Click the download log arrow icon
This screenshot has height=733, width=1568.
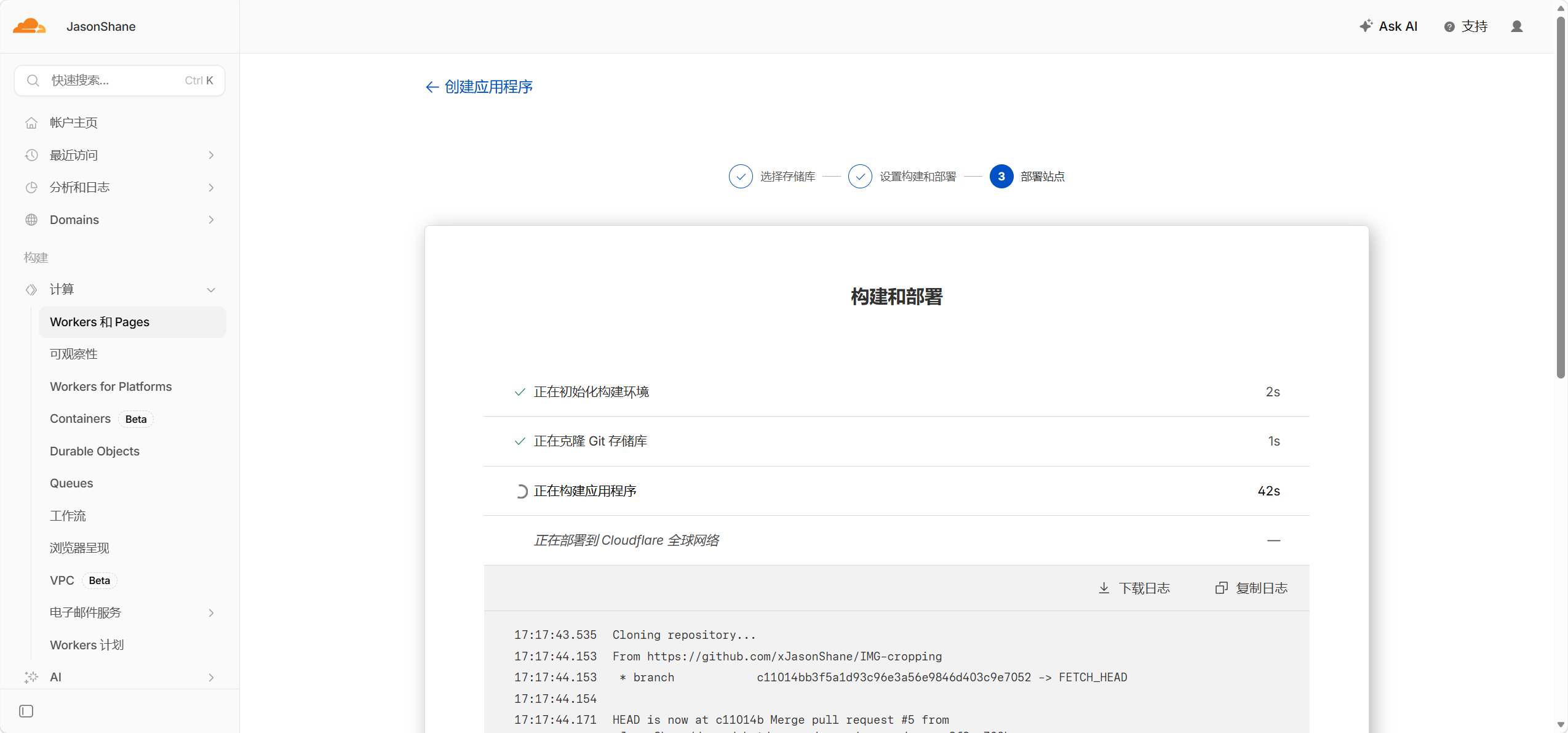tap(1104, 588)
